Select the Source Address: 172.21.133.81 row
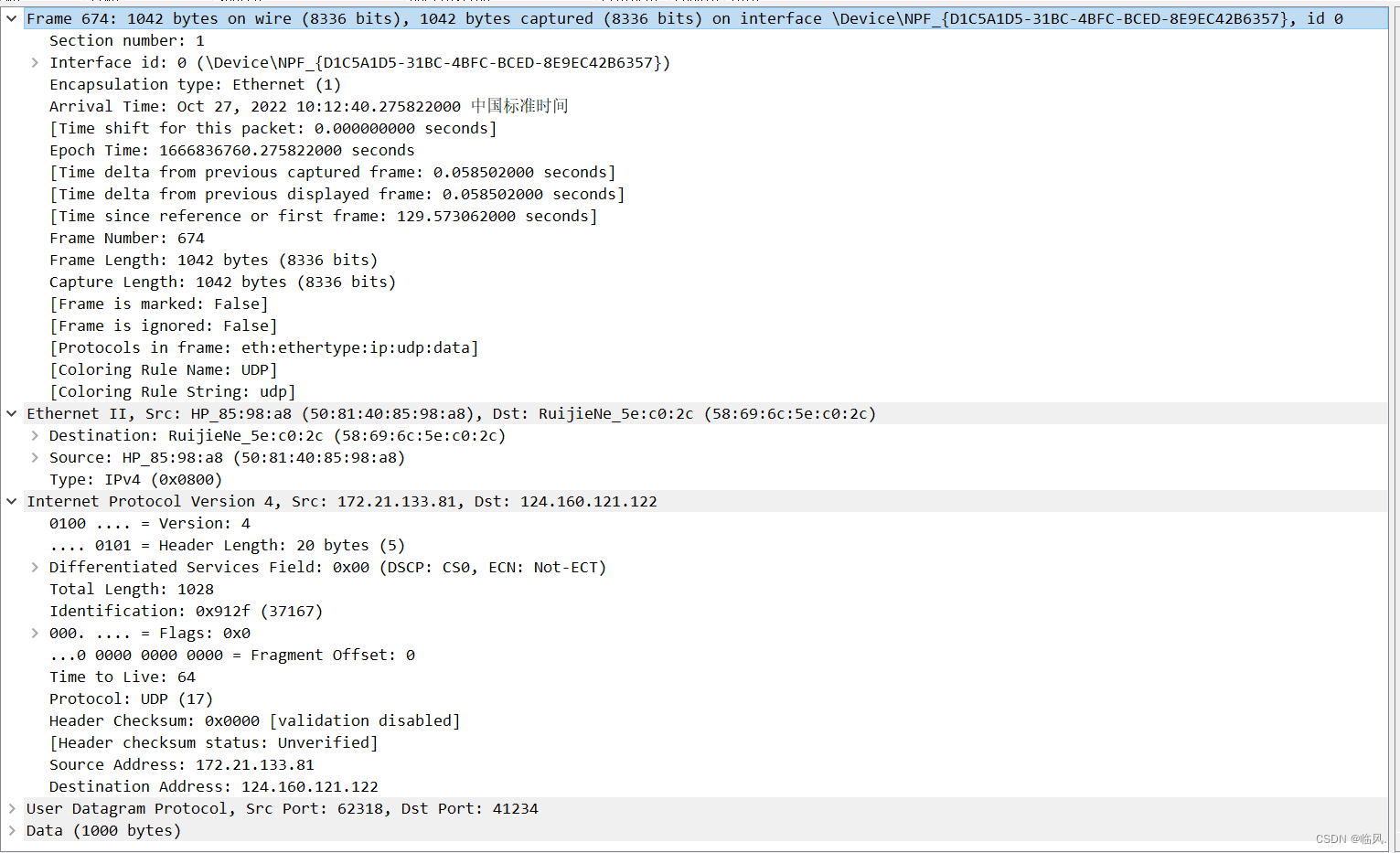This screenshot has height=853, width=1400. tap(182, 764)
